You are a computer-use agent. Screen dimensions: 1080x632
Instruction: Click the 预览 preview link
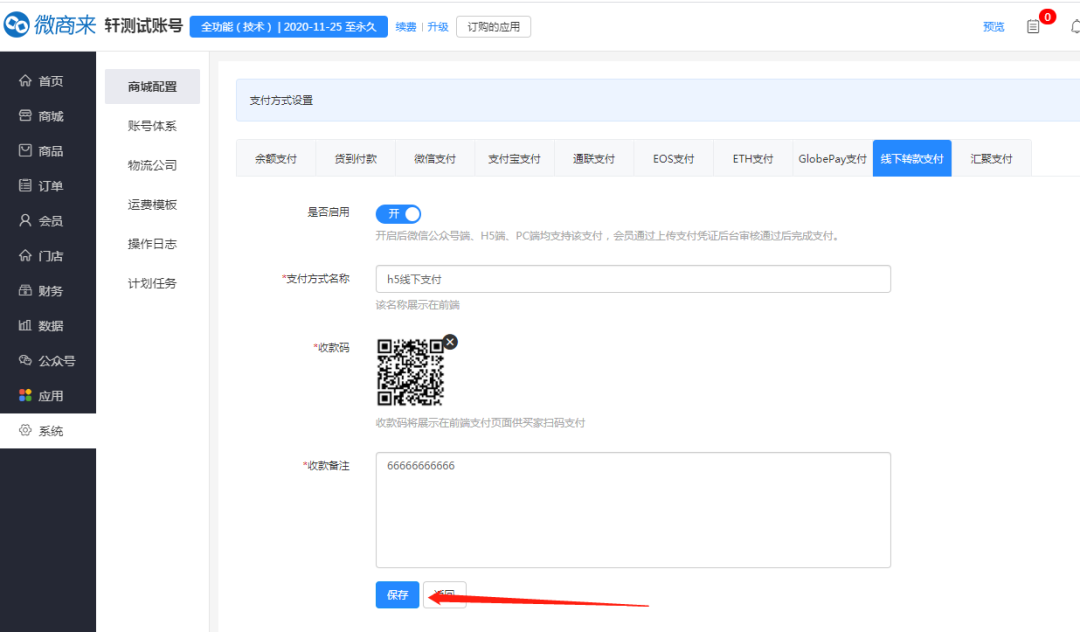[993, 27]
